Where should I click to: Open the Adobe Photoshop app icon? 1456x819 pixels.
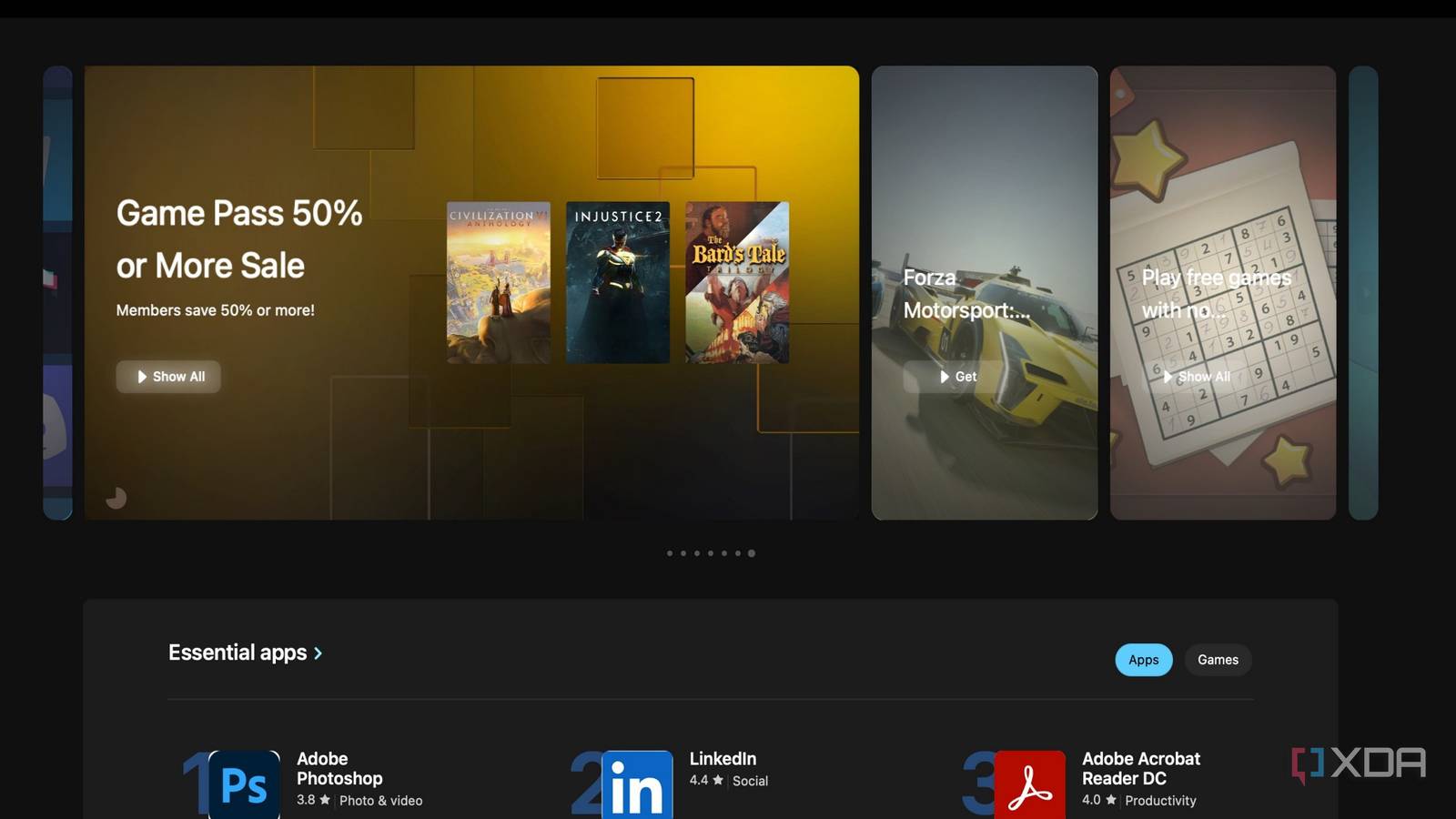(244, 784)
